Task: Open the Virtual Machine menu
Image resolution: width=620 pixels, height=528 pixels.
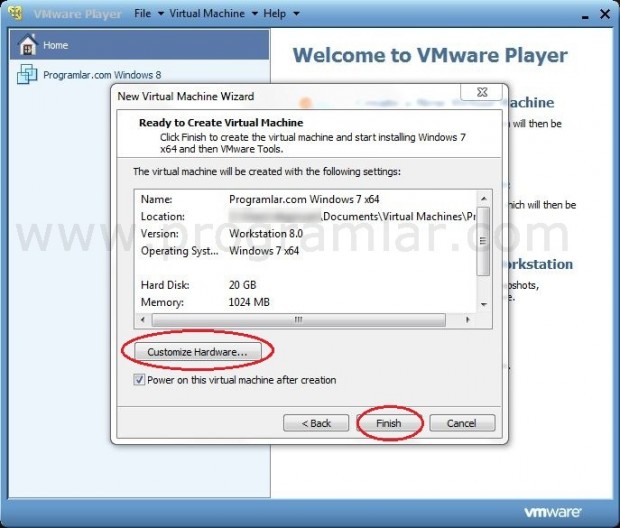Action: (x=207, y=13)
